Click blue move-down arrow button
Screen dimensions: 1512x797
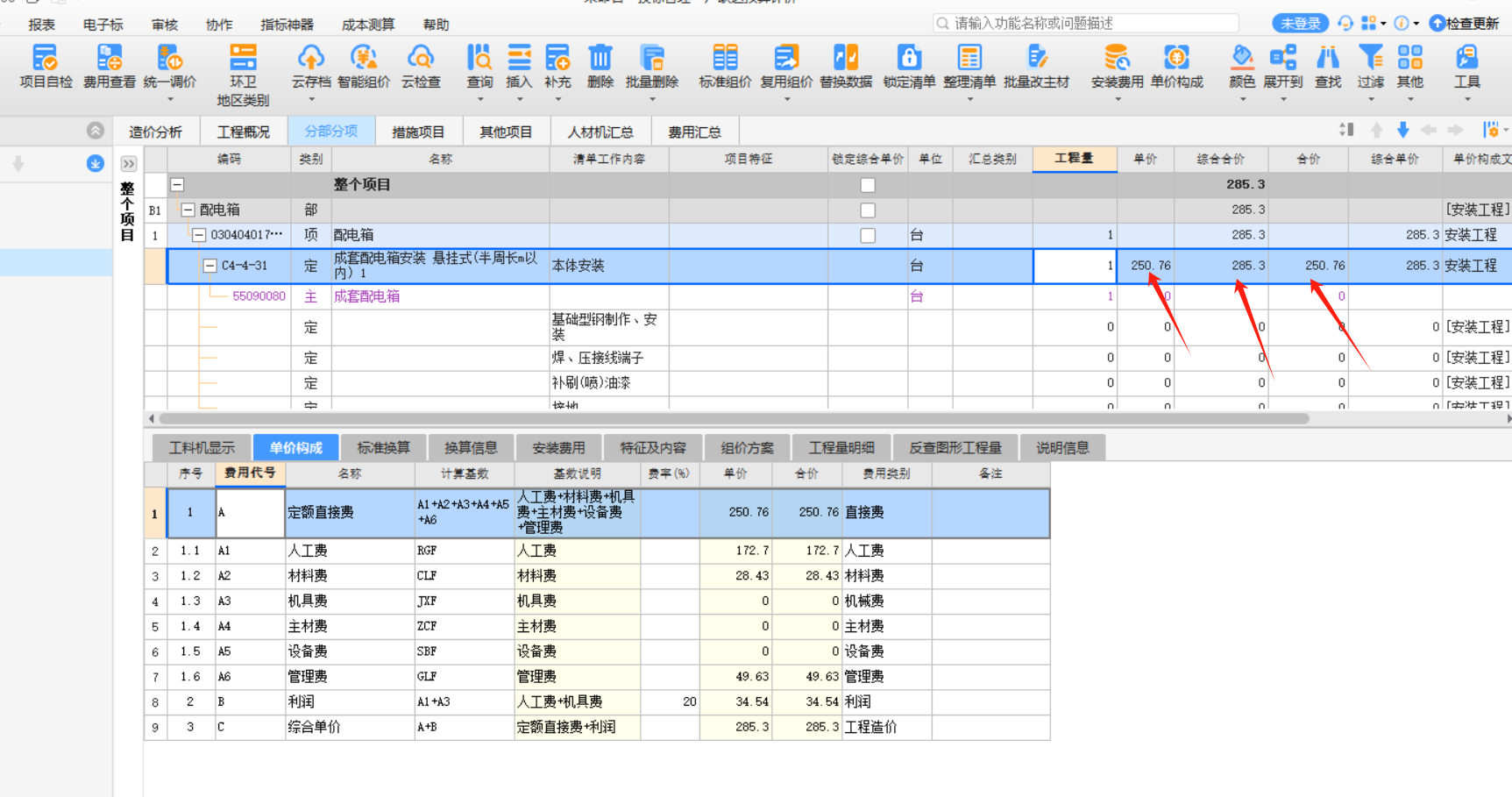tap(1402, 131)
